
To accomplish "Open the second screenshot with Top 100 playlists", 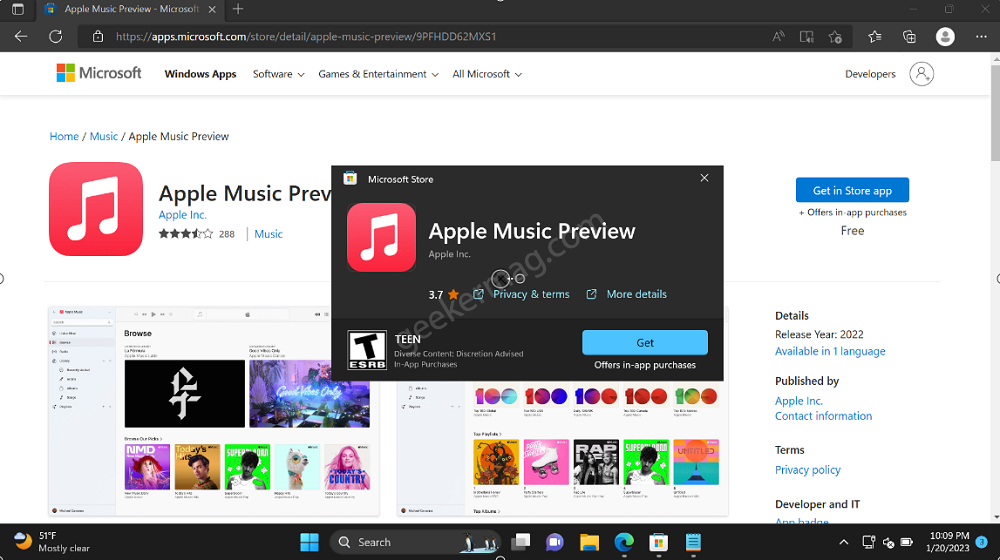I will coord(562,448).
